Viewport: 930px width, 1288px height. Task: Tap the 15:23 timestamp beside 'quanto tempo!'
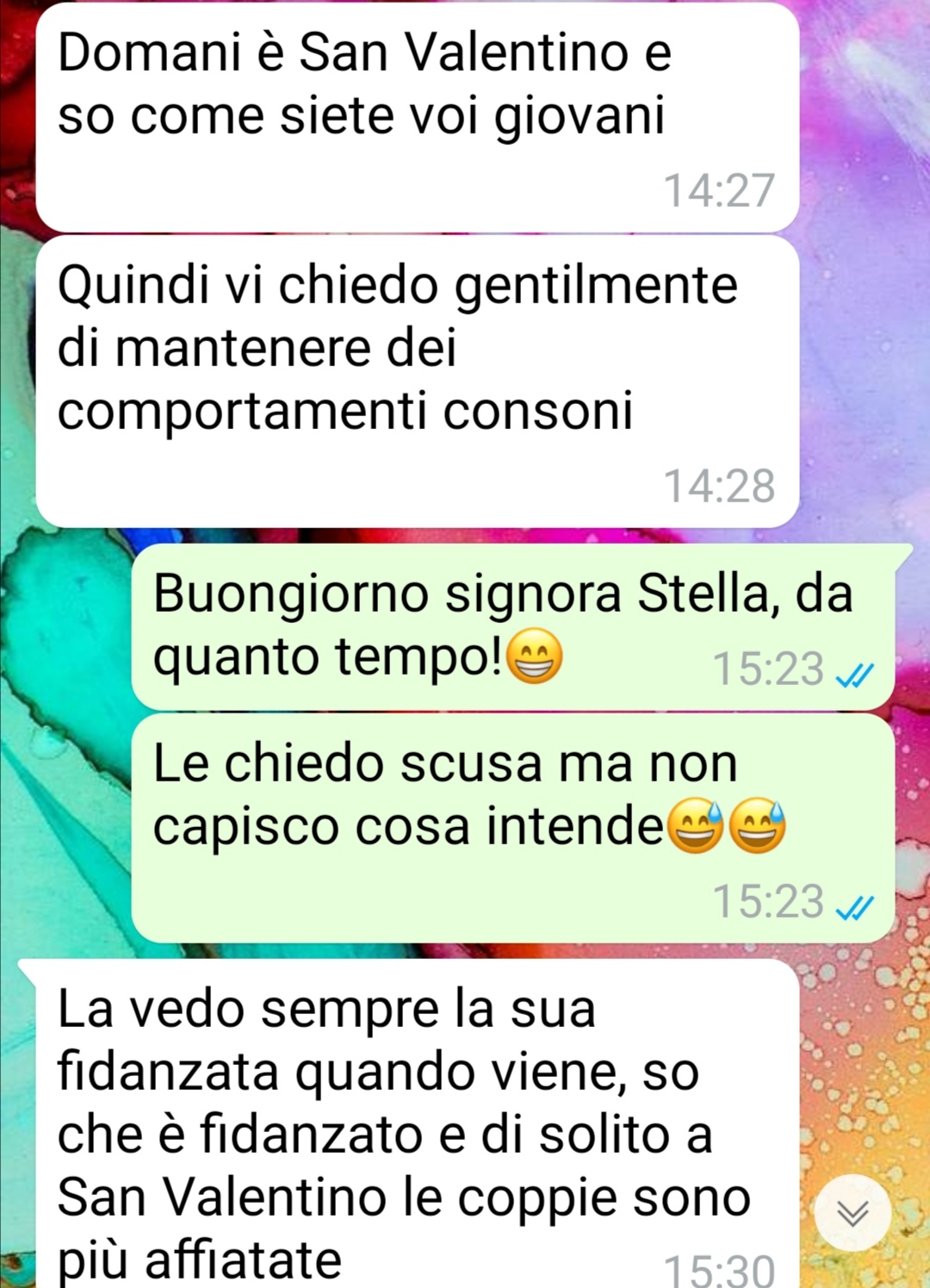pyautogui.click(x=768, y=669)
